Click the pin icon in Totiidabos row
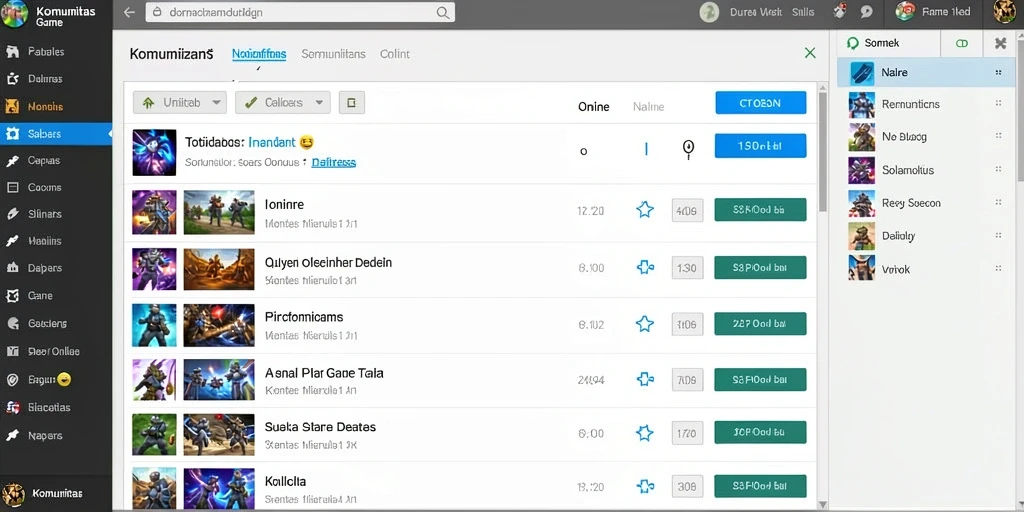 tap(687, 150)
